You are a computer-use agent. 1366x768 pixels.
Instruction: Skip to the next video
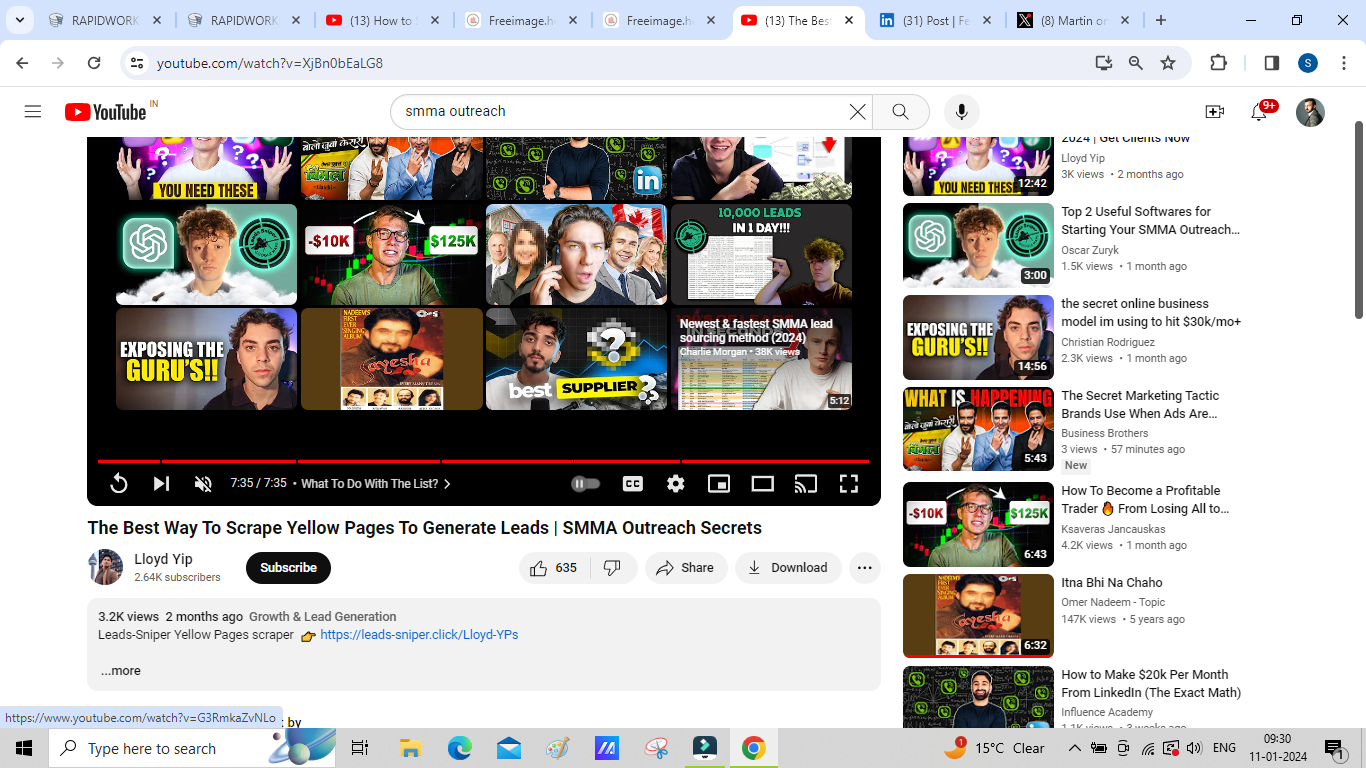click(x=161, y=484)
